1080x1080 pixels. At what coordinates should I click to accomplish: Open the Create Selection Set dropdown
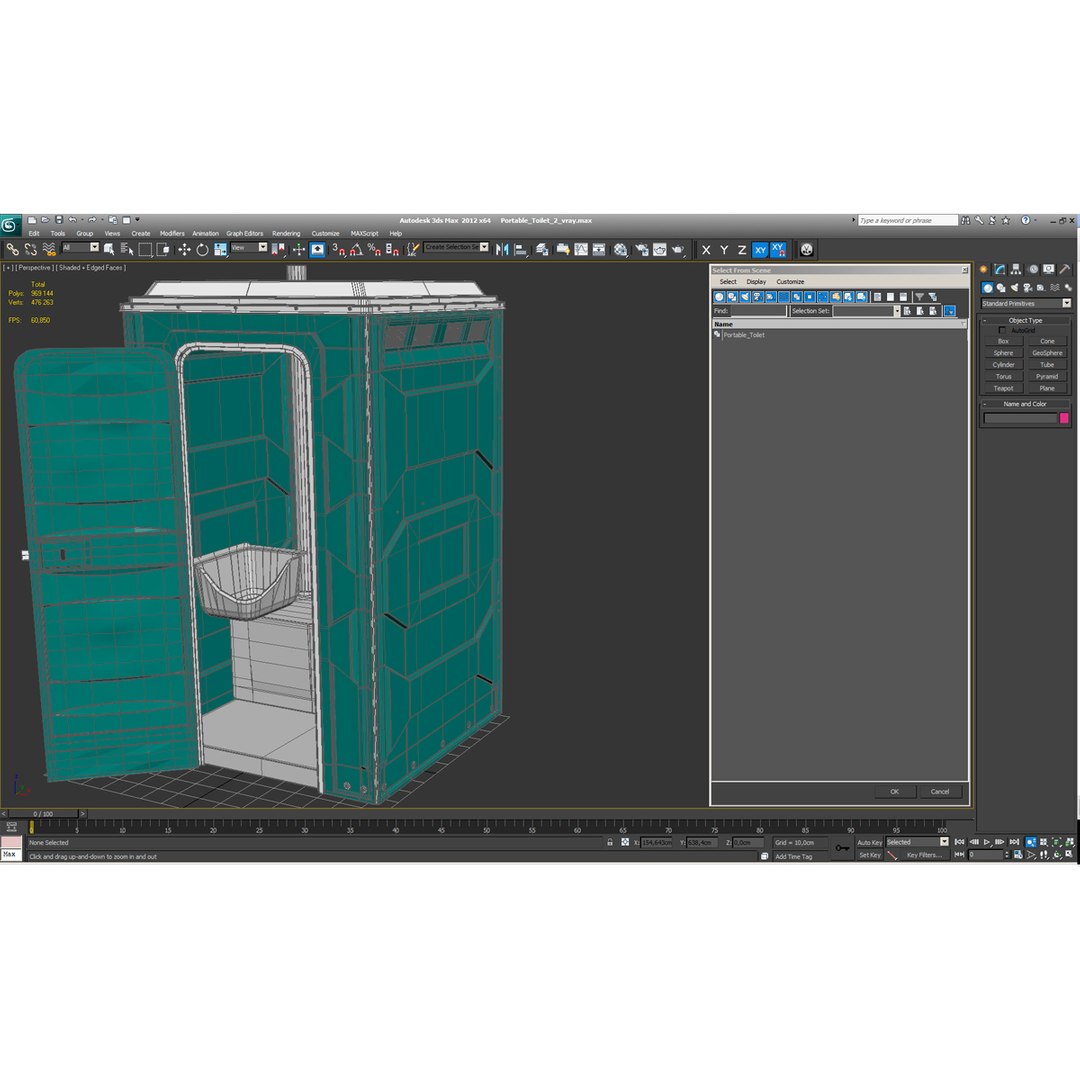point(457,247)
